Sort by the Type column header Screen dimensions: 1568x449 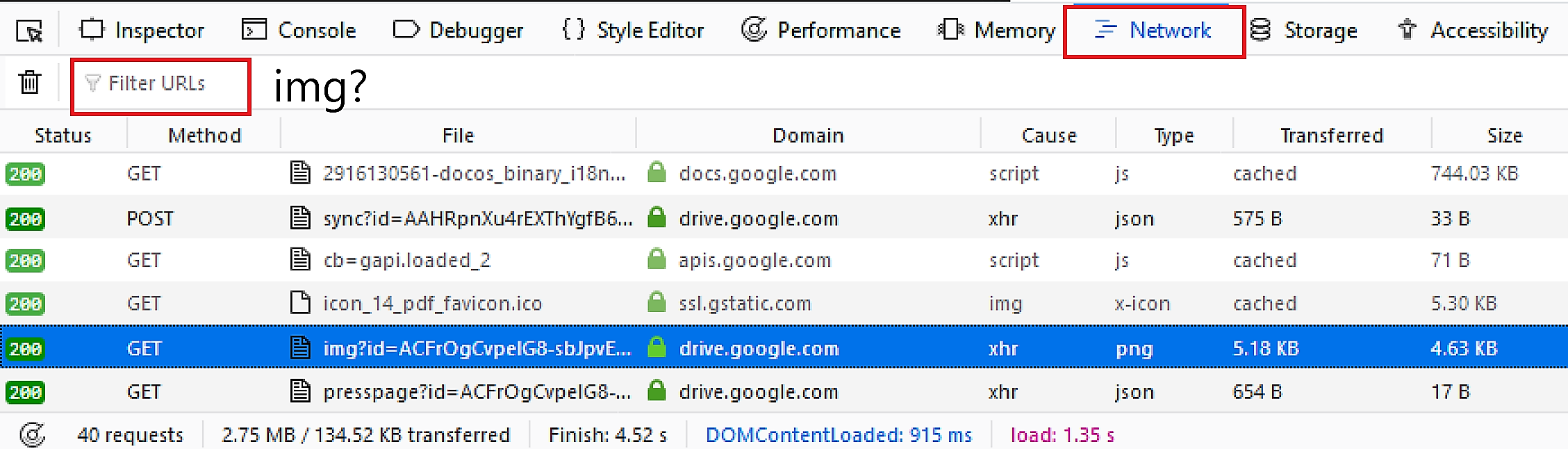[1174, 135]
